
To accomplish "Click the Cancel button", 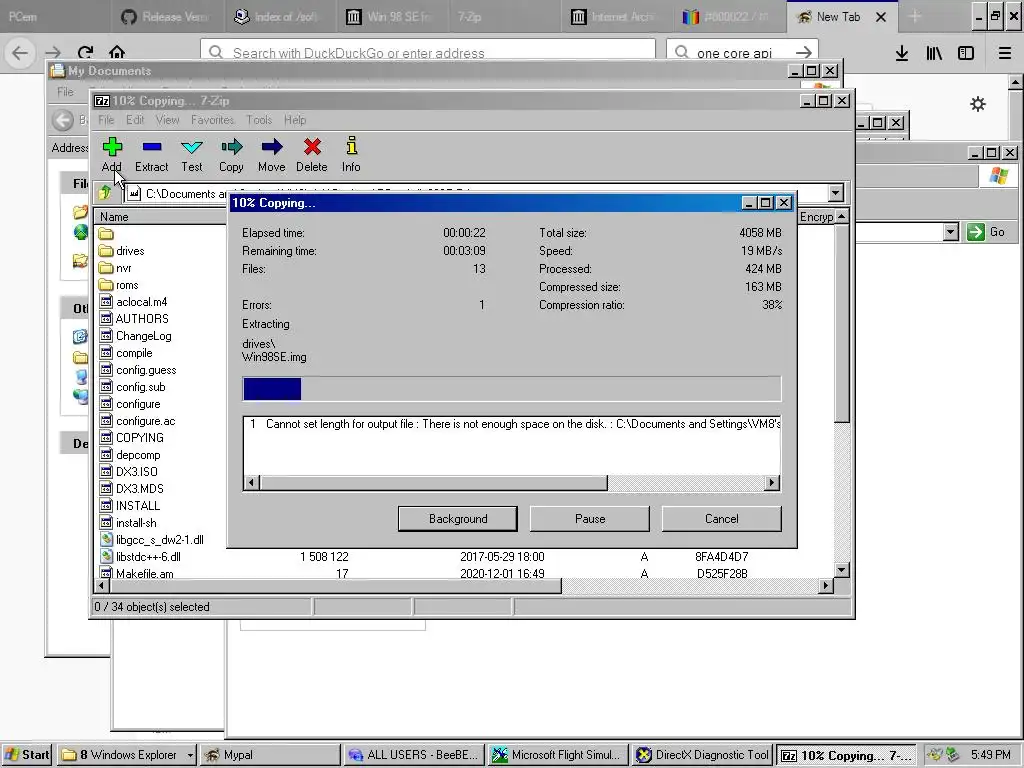I will tap(722, 519).
